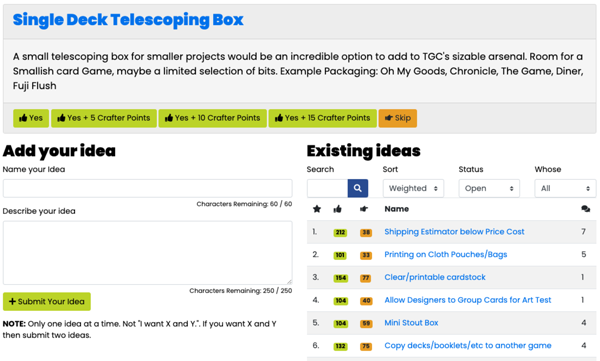Focus the Name your idea text field
600x361 pixels.
tap(148, 188)
